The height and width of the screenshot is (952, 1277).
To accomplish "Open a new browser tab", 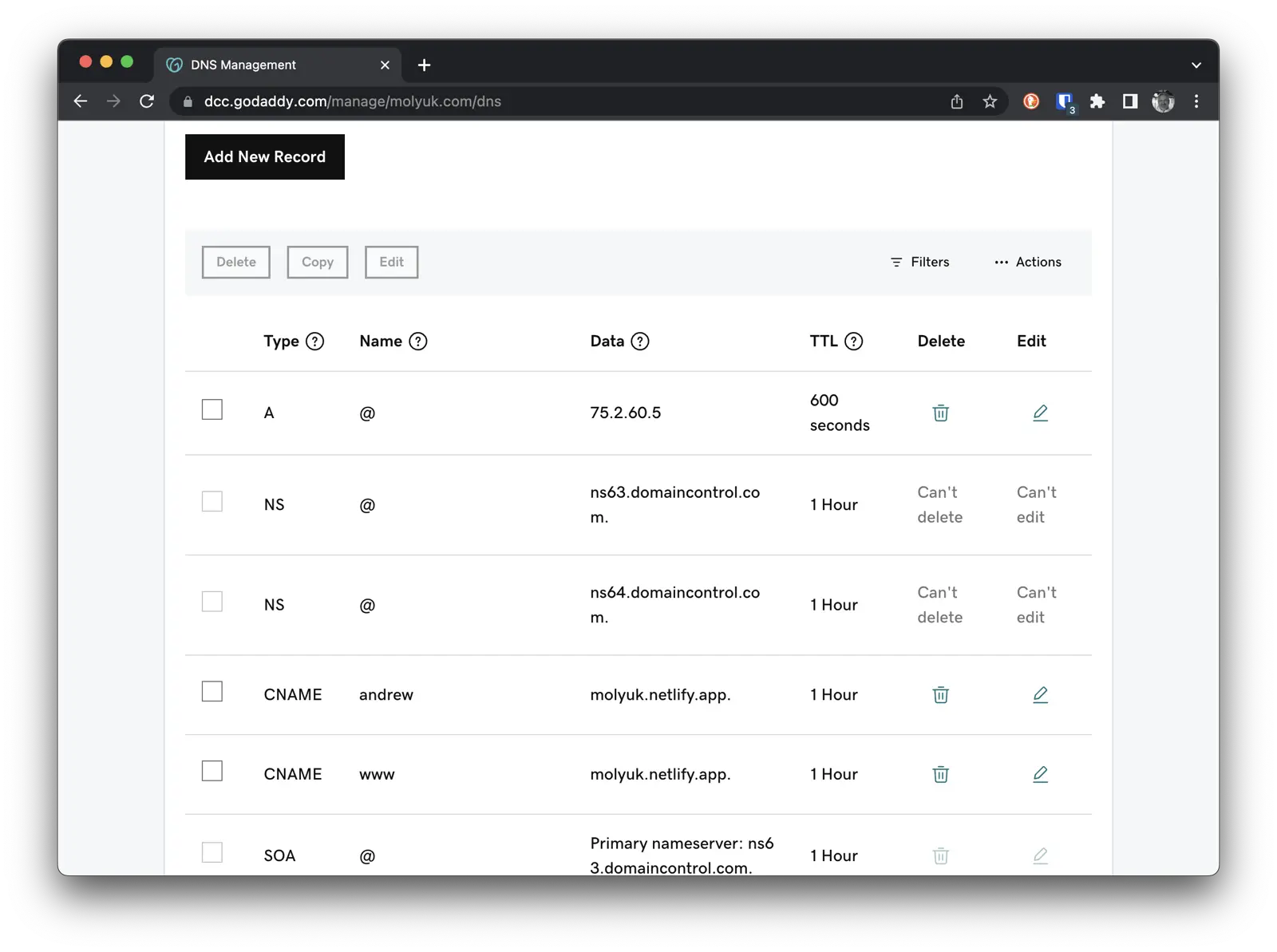I will [424, 65].
